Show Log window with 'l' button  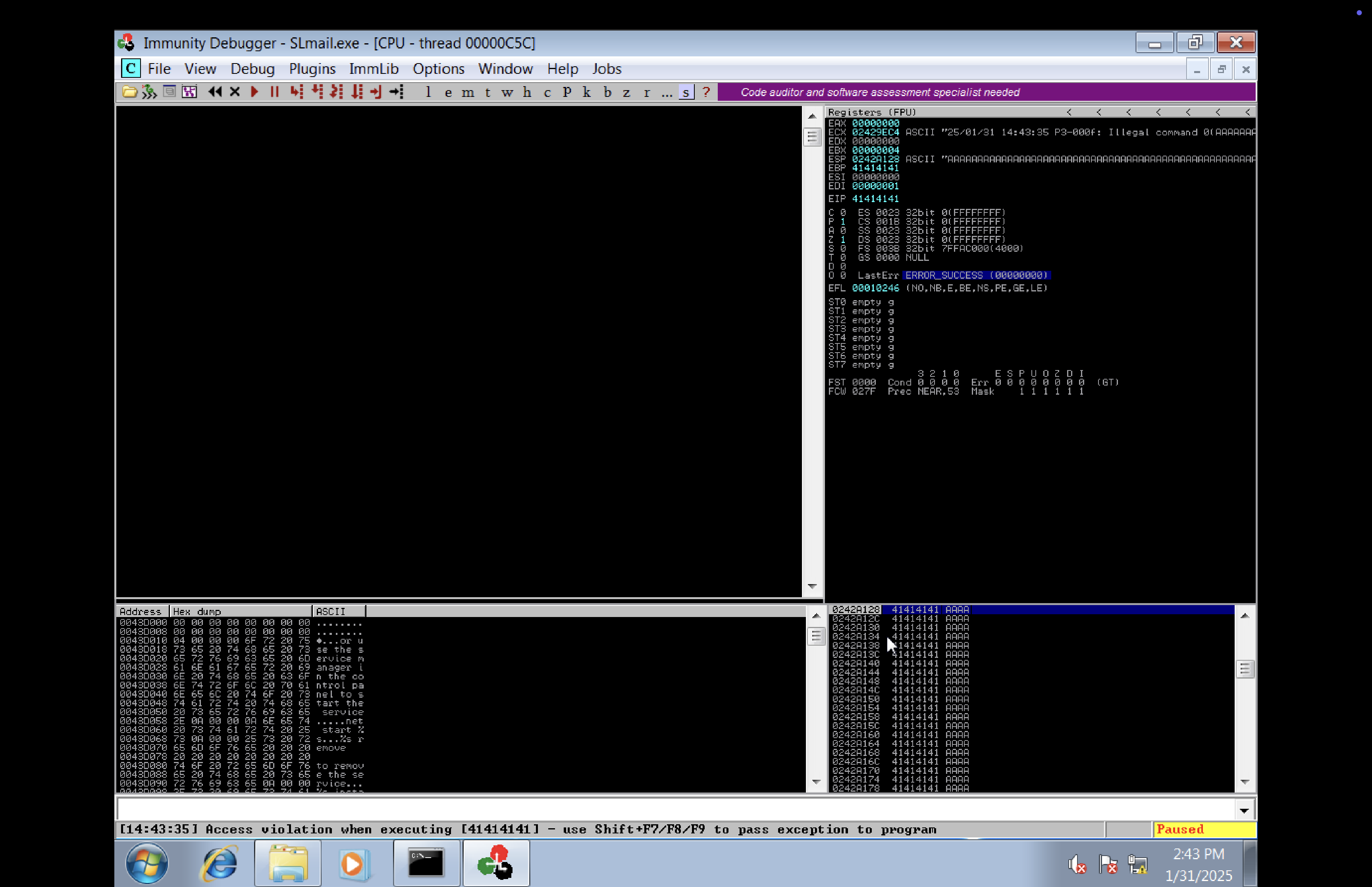[x=428, y=92]
